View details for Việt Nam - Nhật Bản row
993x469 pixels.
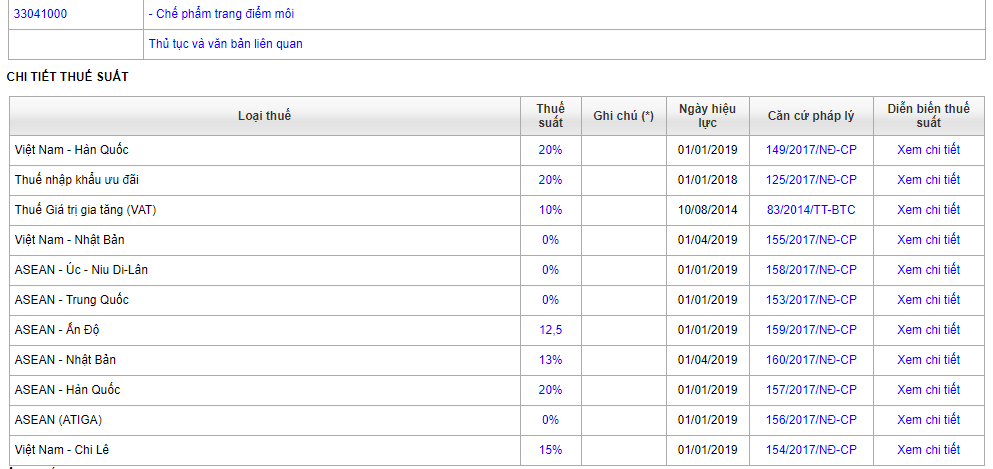[x=928, y=240]
